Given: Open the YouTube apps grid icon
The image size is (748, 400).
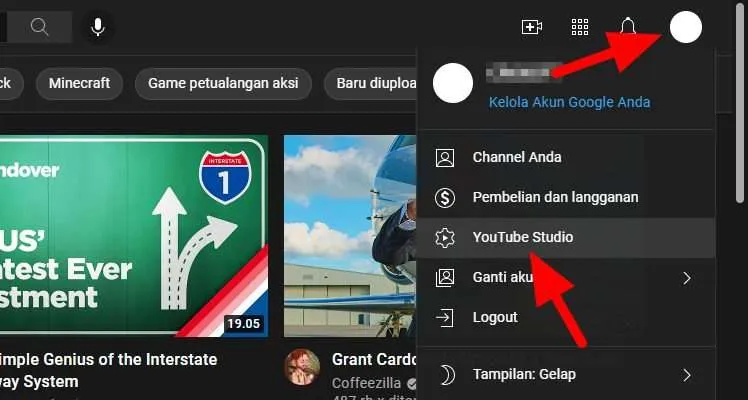Looking at the screenshot, I should click(580, 27).
